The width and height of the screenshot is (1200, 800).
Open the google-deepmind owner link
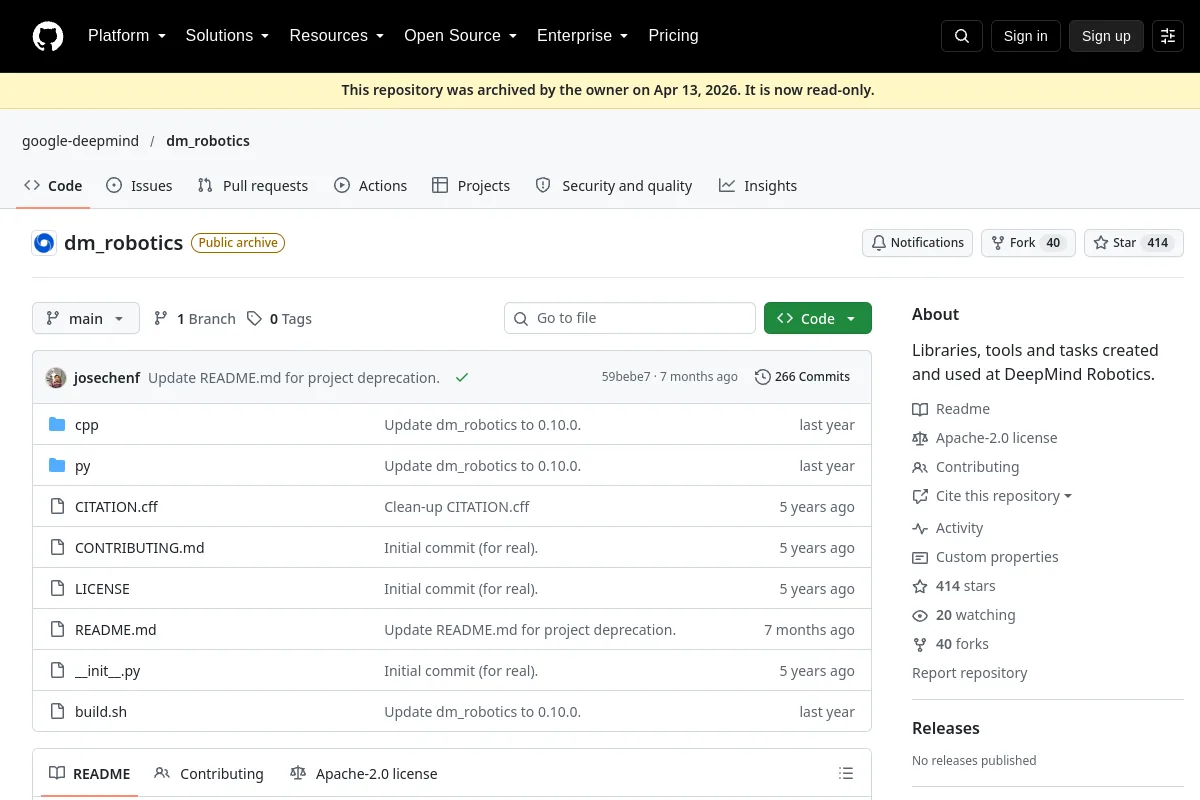(x=81, y=141)
